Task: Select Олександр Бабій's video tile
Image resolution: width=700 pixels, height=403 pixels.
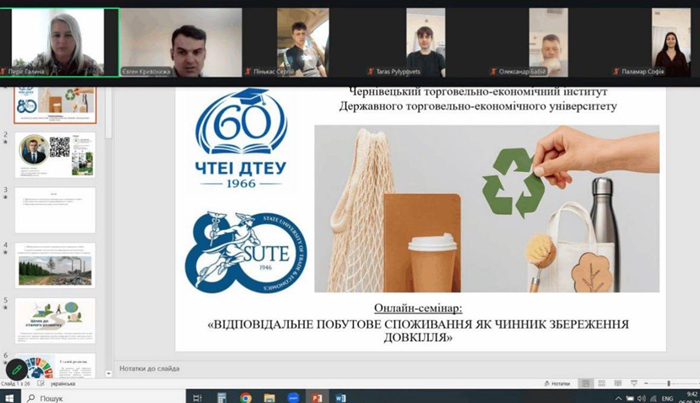Action: tap(548, 42)
